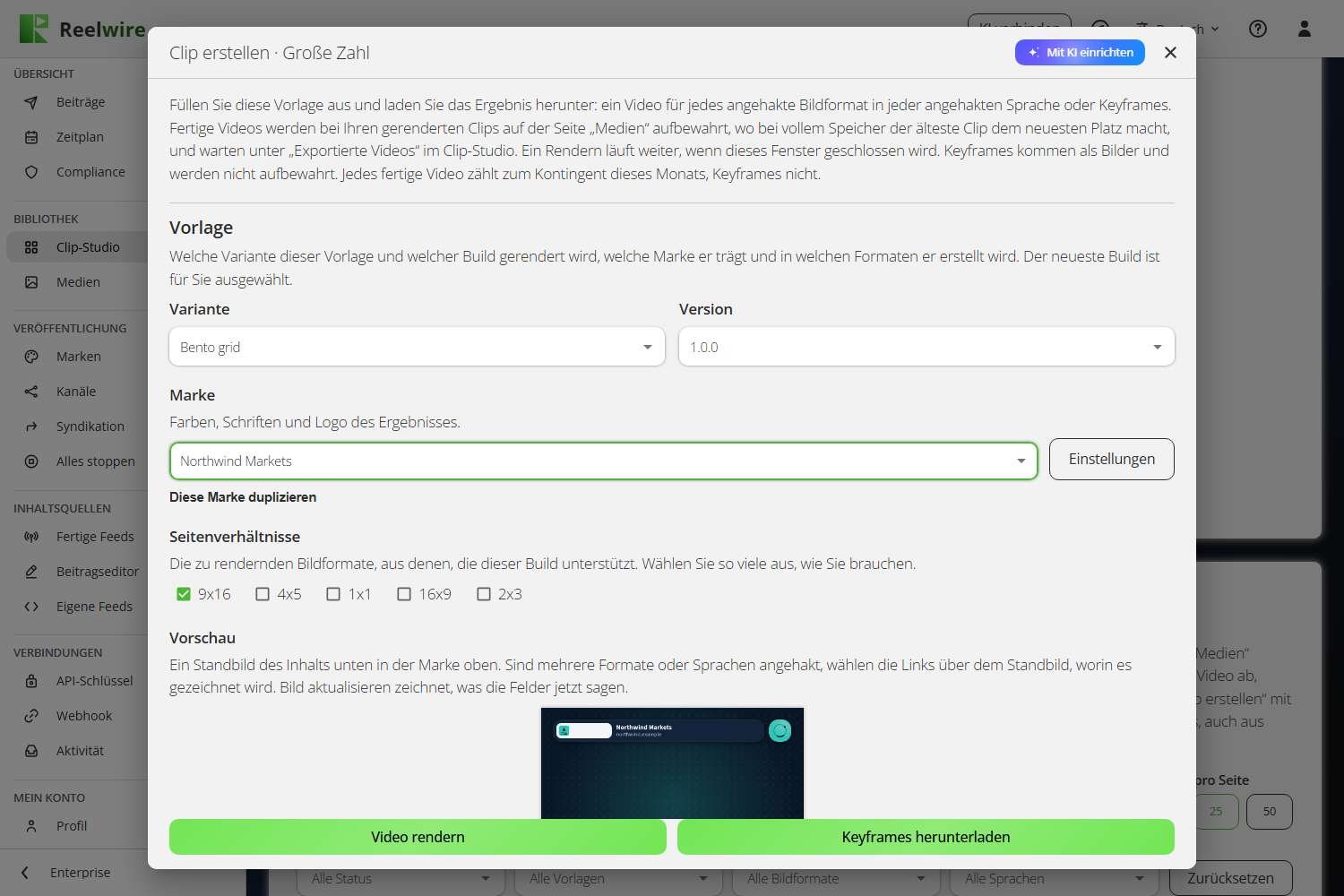Image resolution: width=1344 pixels, height=896 pixels.
Task: Open Profil via its person icon
Action: tap(31, 826)
